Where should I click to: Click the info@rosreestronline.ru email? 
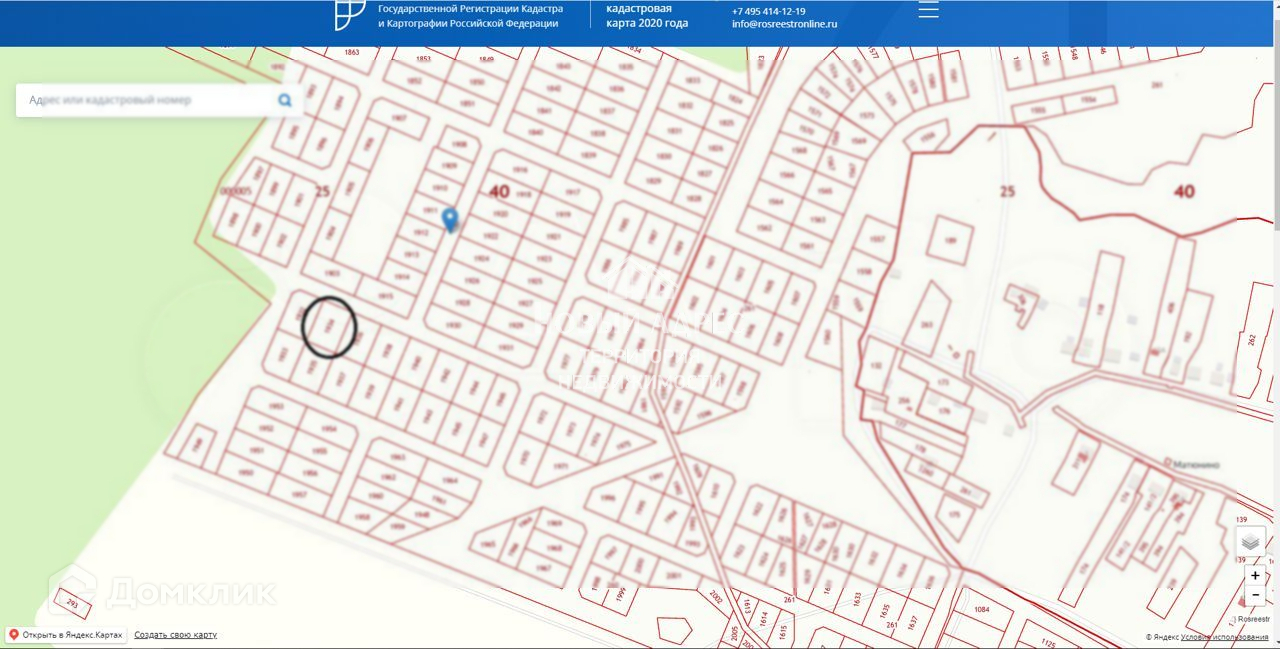pos(784,24)
